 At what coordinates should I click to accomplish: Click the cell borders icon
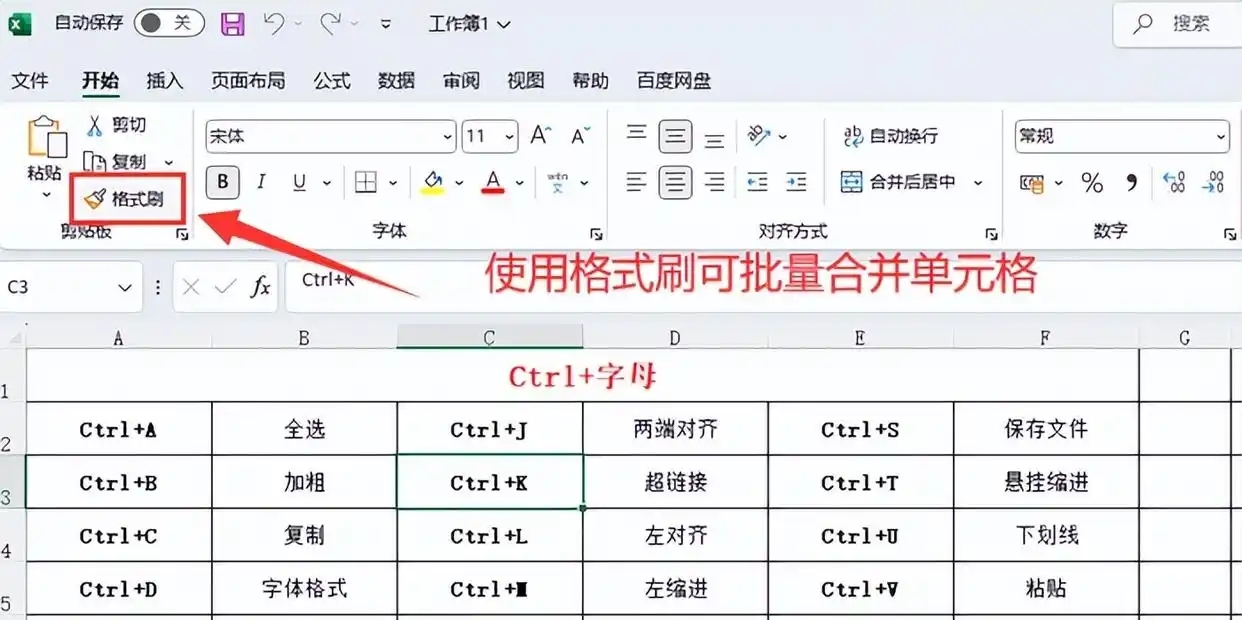click(x=366, y=182)
